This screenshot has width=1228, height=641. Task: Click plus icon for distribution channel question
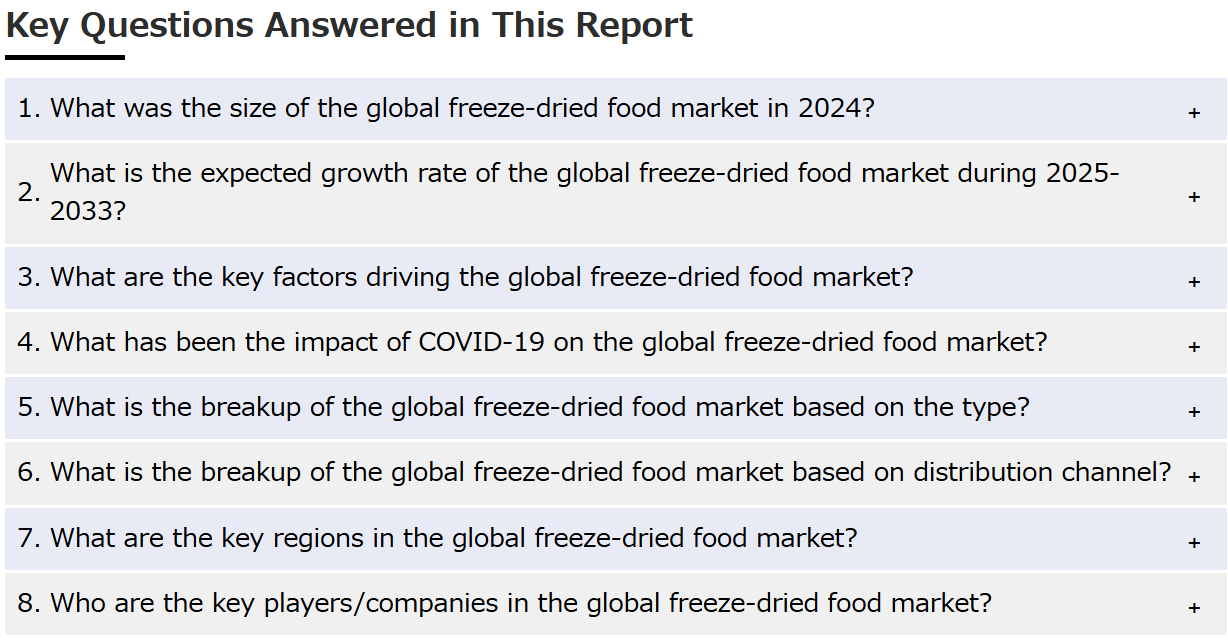coord(1194,477)
